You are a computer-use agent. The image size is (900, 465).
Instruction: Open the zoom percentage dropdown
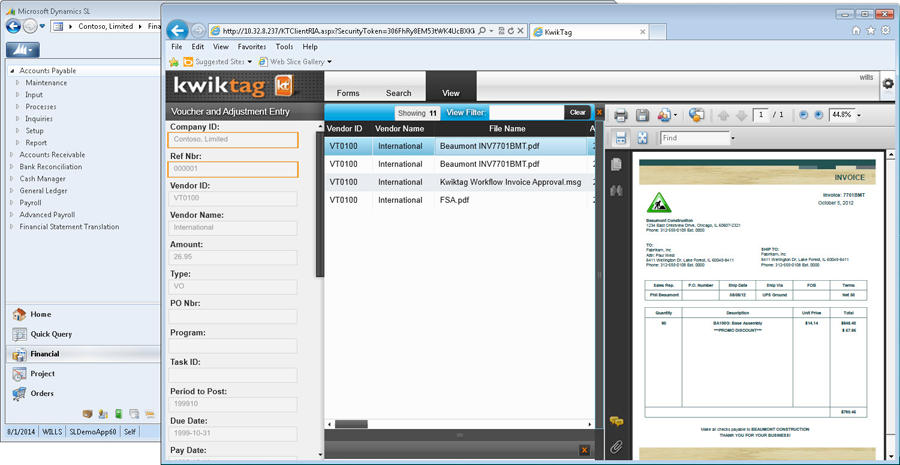[x=859, y=115]
